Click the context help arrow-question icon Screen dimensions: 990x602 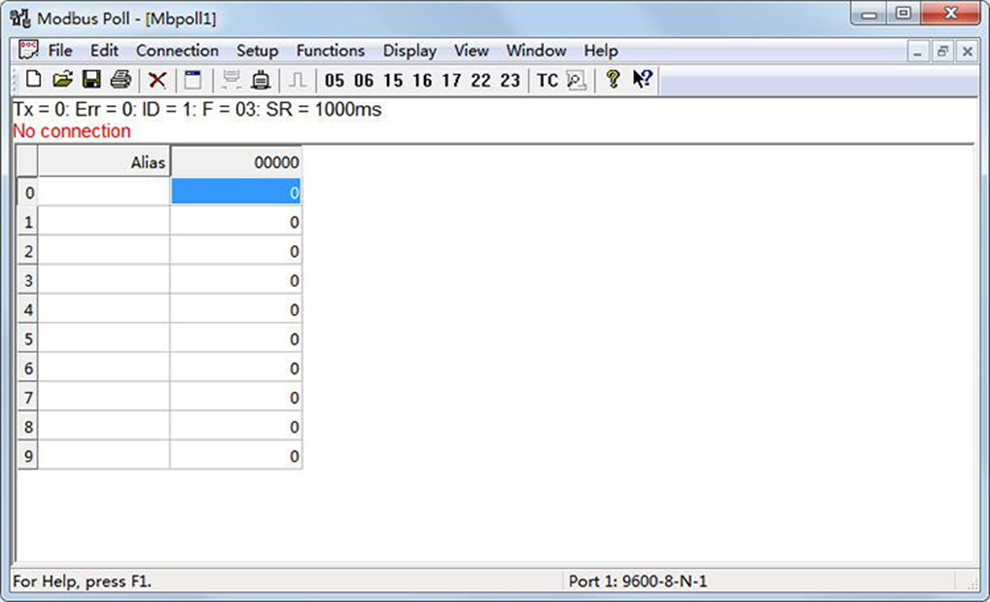click(642, 79)
